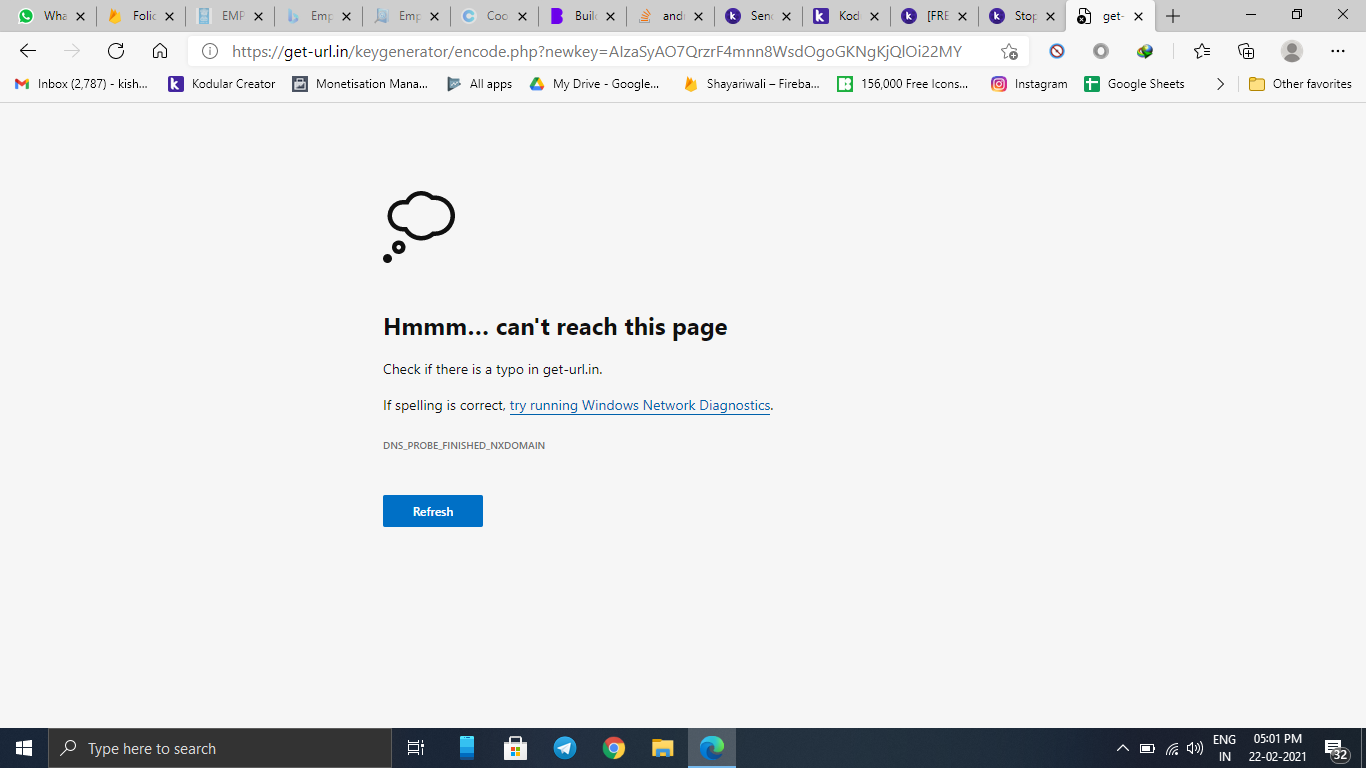Screen dimensions: 1366x768
Task: Open Monetisation Manager bookmark
Action: pyautogui.click(x=360, y=84)
